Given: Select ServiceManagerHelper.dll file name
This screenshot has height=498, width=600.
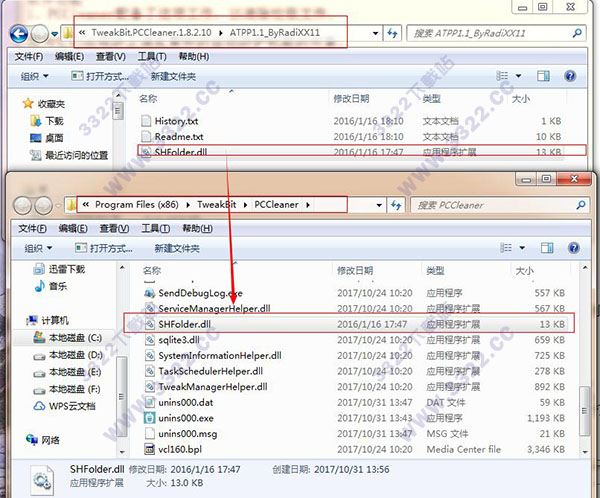Looking at the screenshot, I should click(214, 309).
